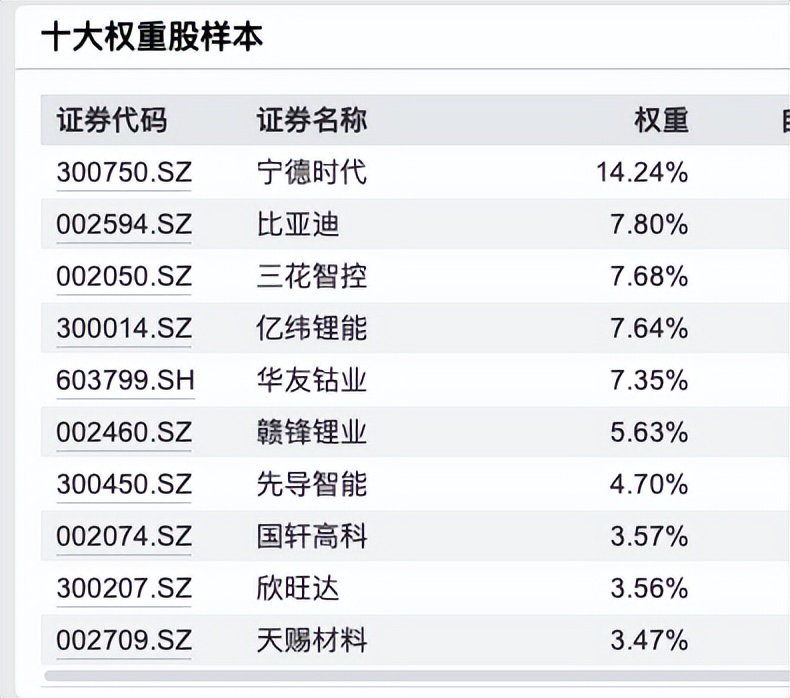Click stock code 002460.SZ

pos(124,433)
